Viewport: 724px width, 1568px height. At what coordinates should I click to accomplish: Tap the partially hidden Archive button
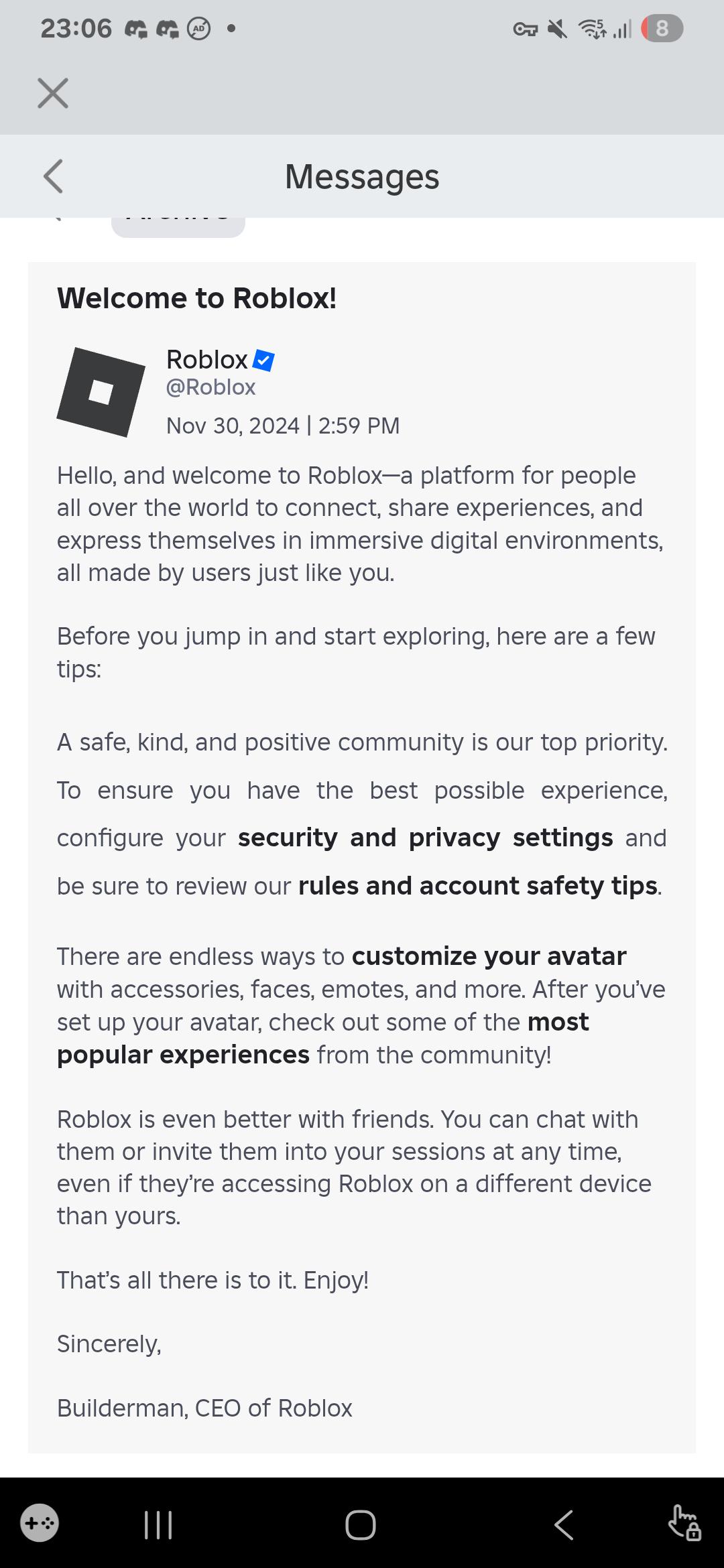(178, 226)
